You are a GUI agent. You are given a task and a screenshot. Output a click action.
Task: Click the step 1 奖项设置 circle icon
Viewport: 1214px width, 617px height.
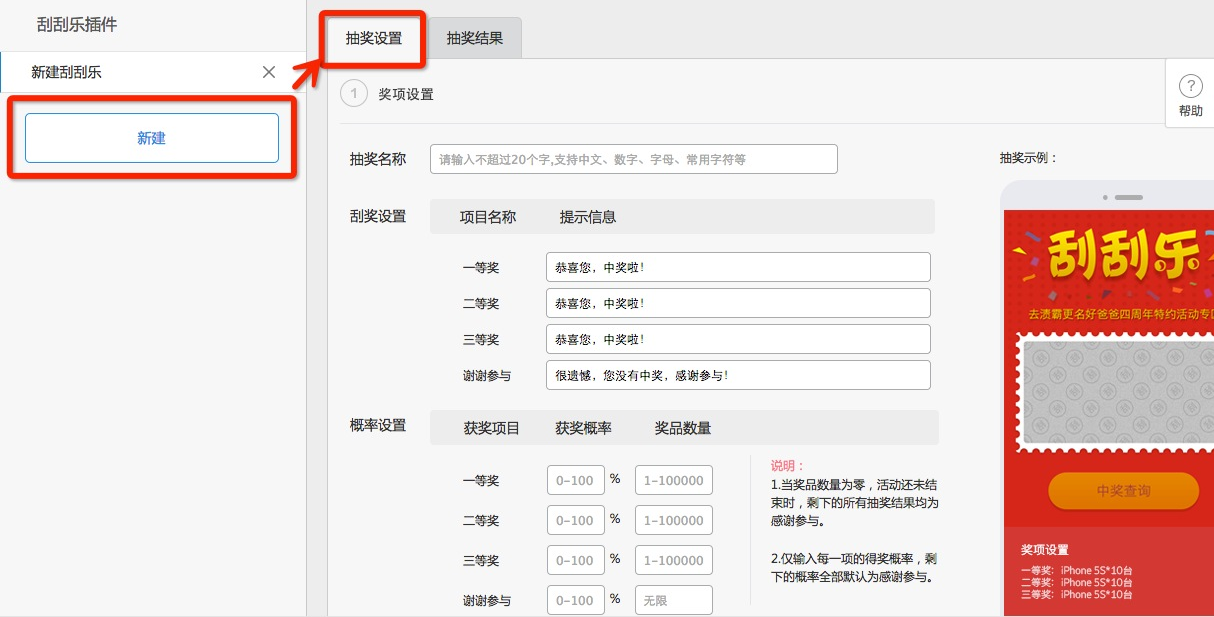pos(354,94)
